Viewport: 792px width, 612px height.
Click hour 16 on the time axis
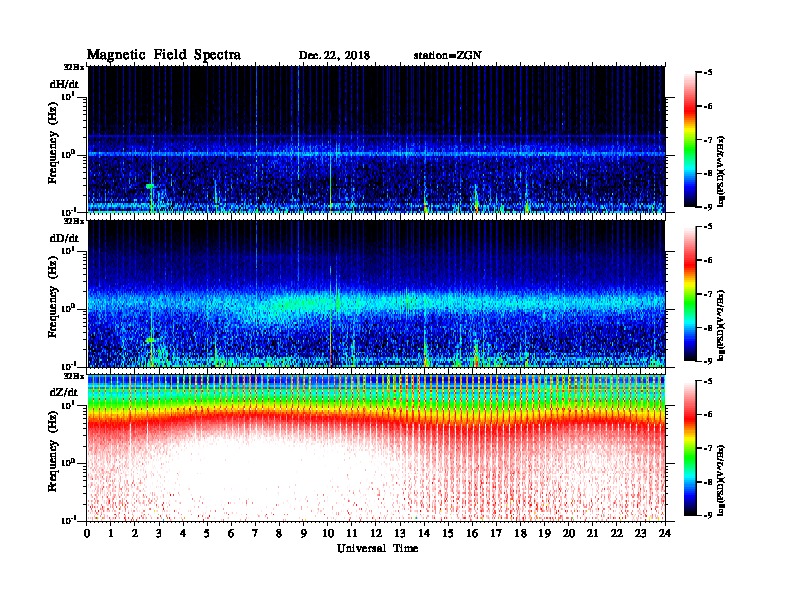point(472,534)
